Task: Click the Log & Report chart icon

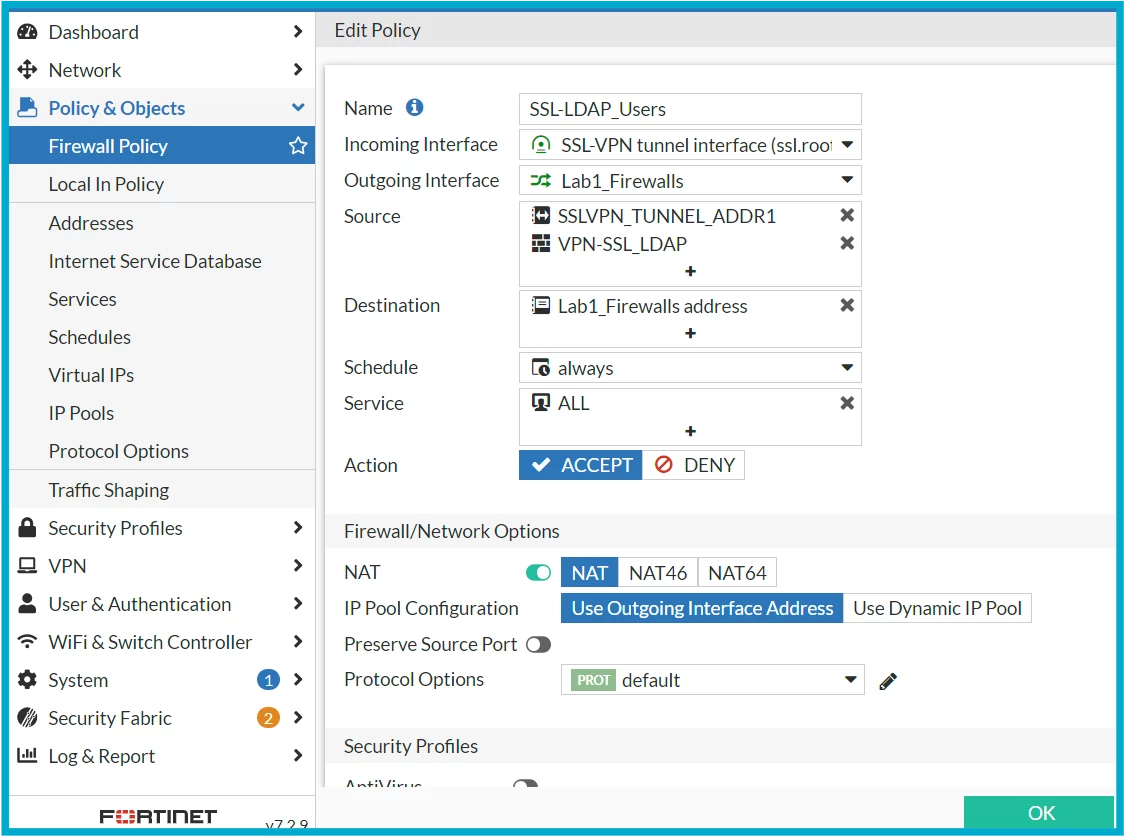Action: coord(27,755)
